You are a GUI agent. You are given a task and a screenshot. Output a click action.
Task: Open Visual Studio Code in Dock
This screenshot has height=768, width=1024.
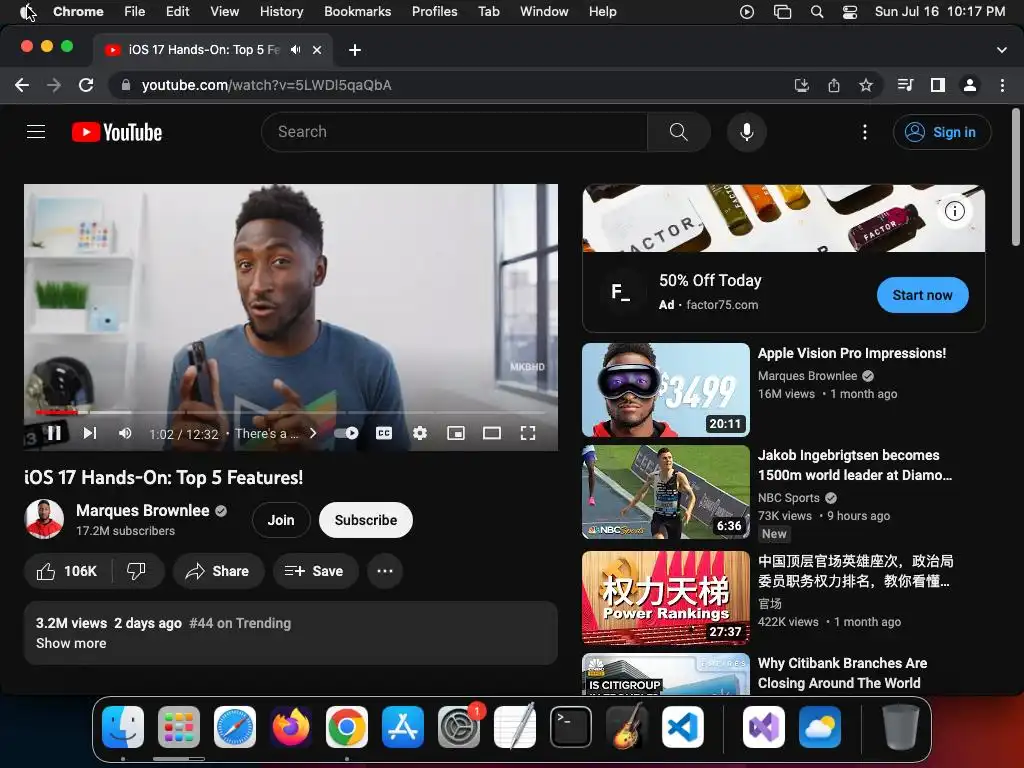pos(682,727)
